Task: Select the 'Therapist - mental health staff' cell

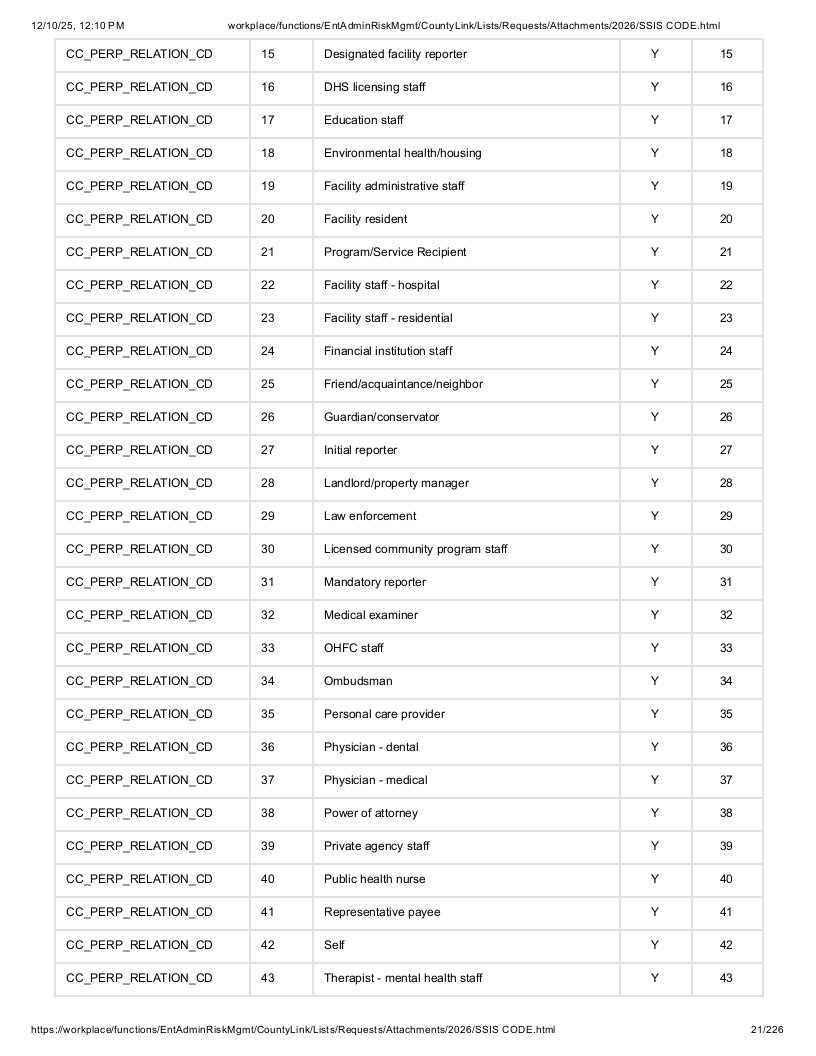Action: (x=466, y=978)
